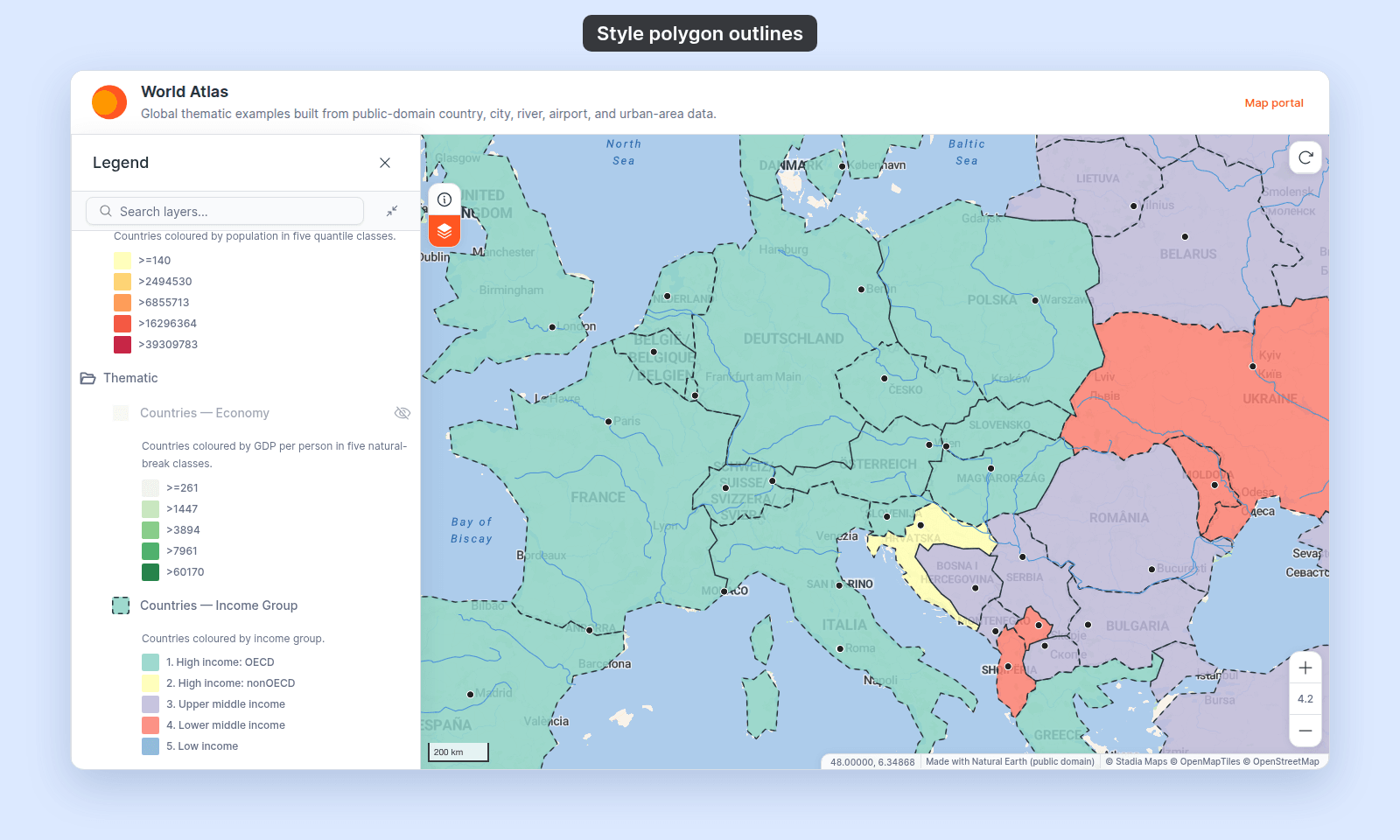This screenshot has height=840, width=1400.
Task: Click the >1447 light green swatch
Action: [150, 509]
